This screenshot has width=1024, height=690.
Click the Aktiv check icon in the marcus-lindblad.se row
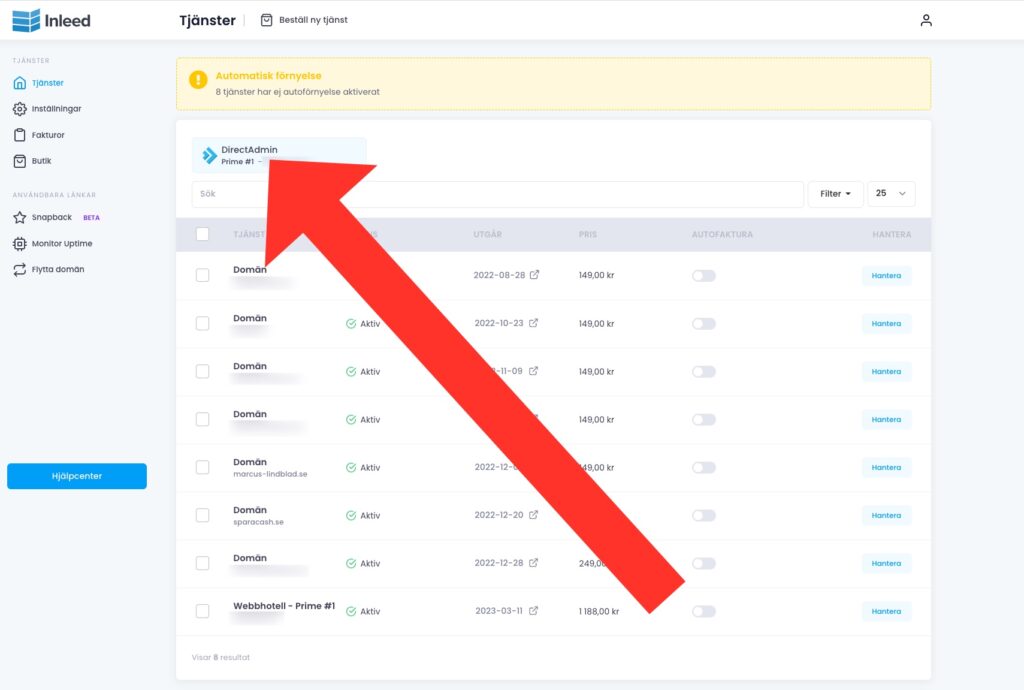coord(351,467)
